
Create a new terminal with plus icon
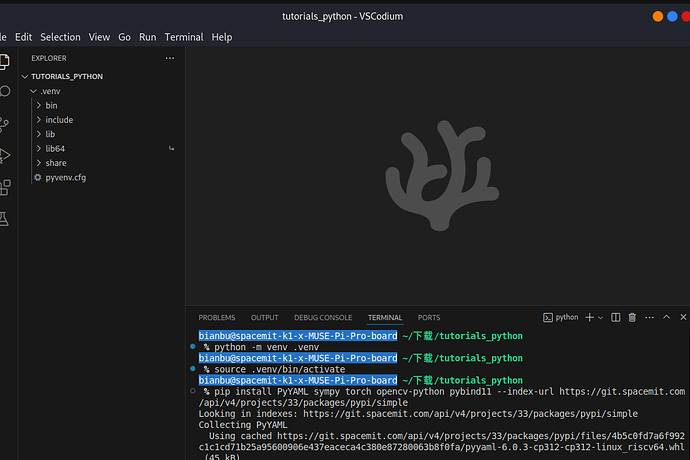588,317
